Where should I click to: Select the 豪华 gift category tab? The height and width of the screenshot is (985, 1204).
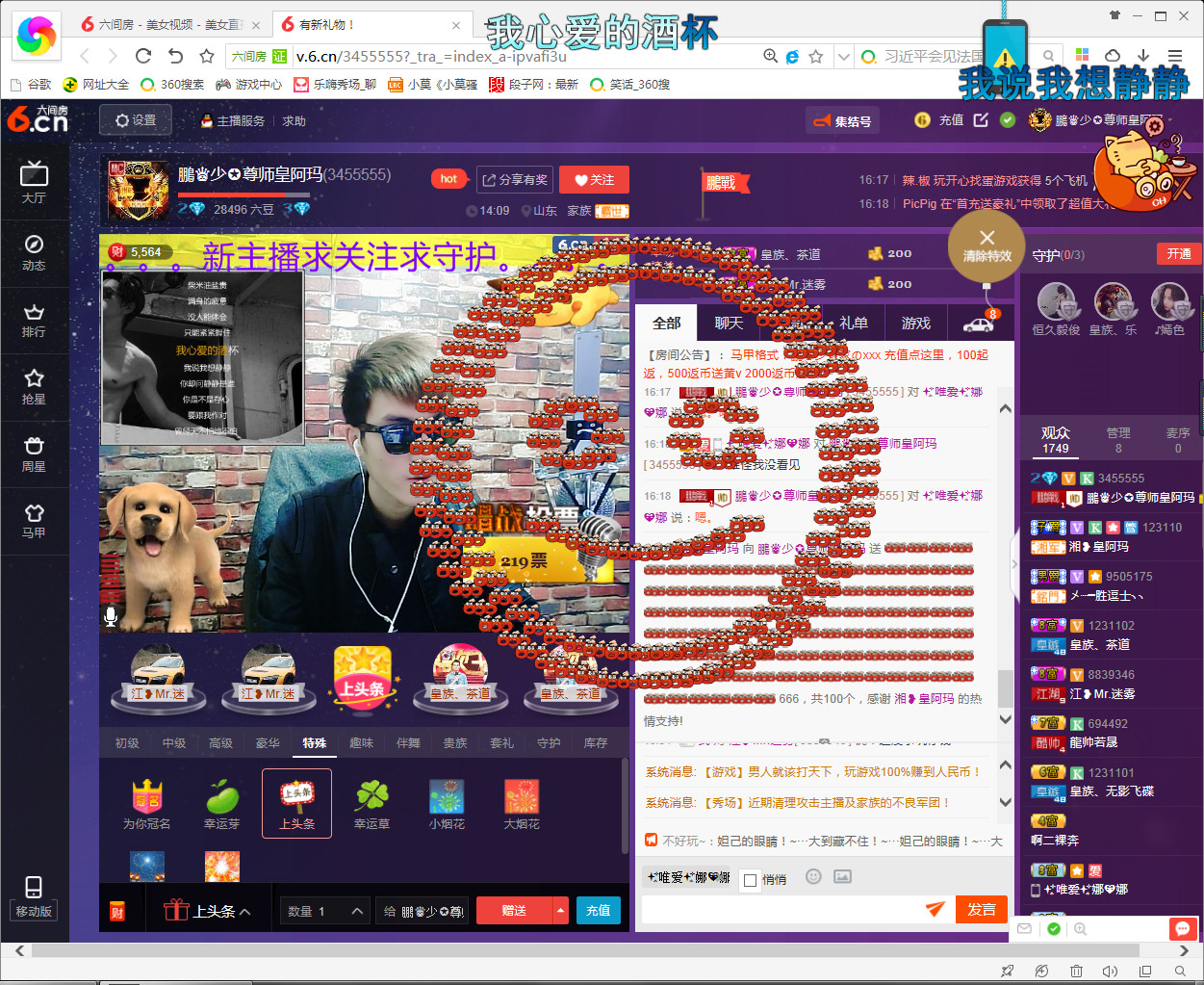click(268, 743)
